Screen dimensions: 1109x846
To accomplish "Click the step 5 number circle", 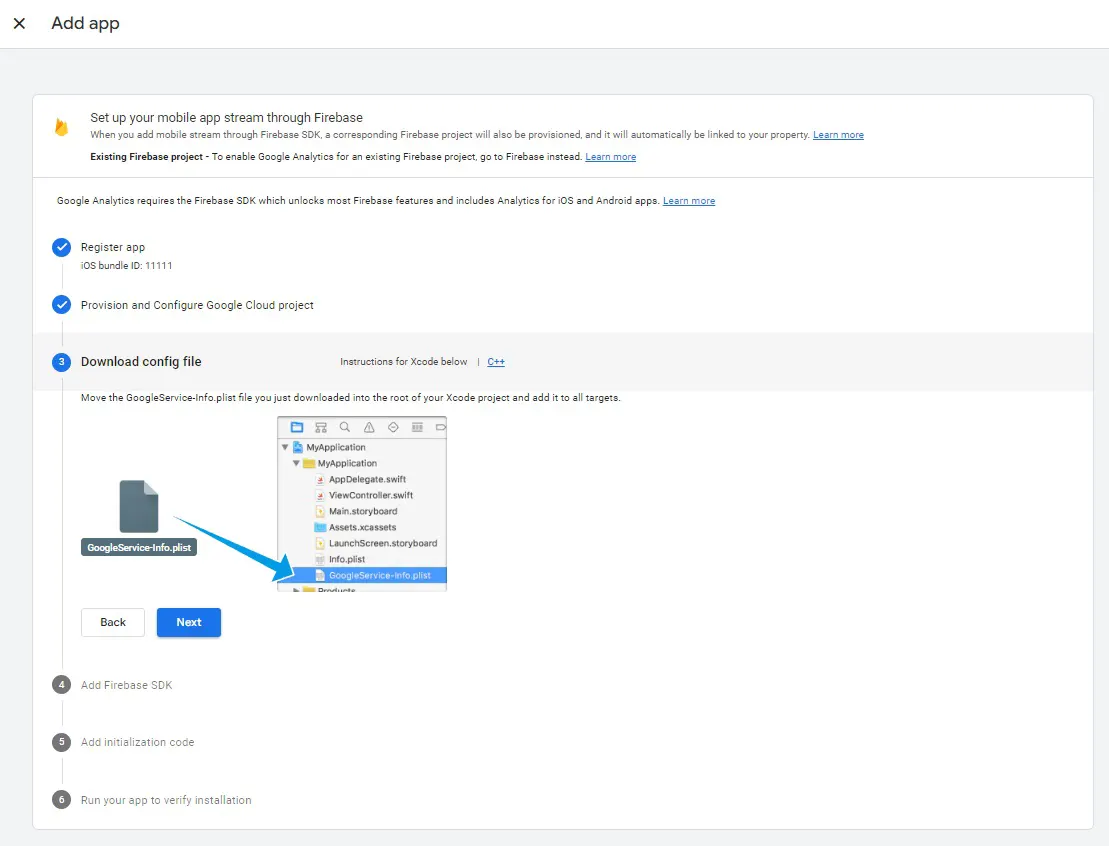I will click(62, 742).
